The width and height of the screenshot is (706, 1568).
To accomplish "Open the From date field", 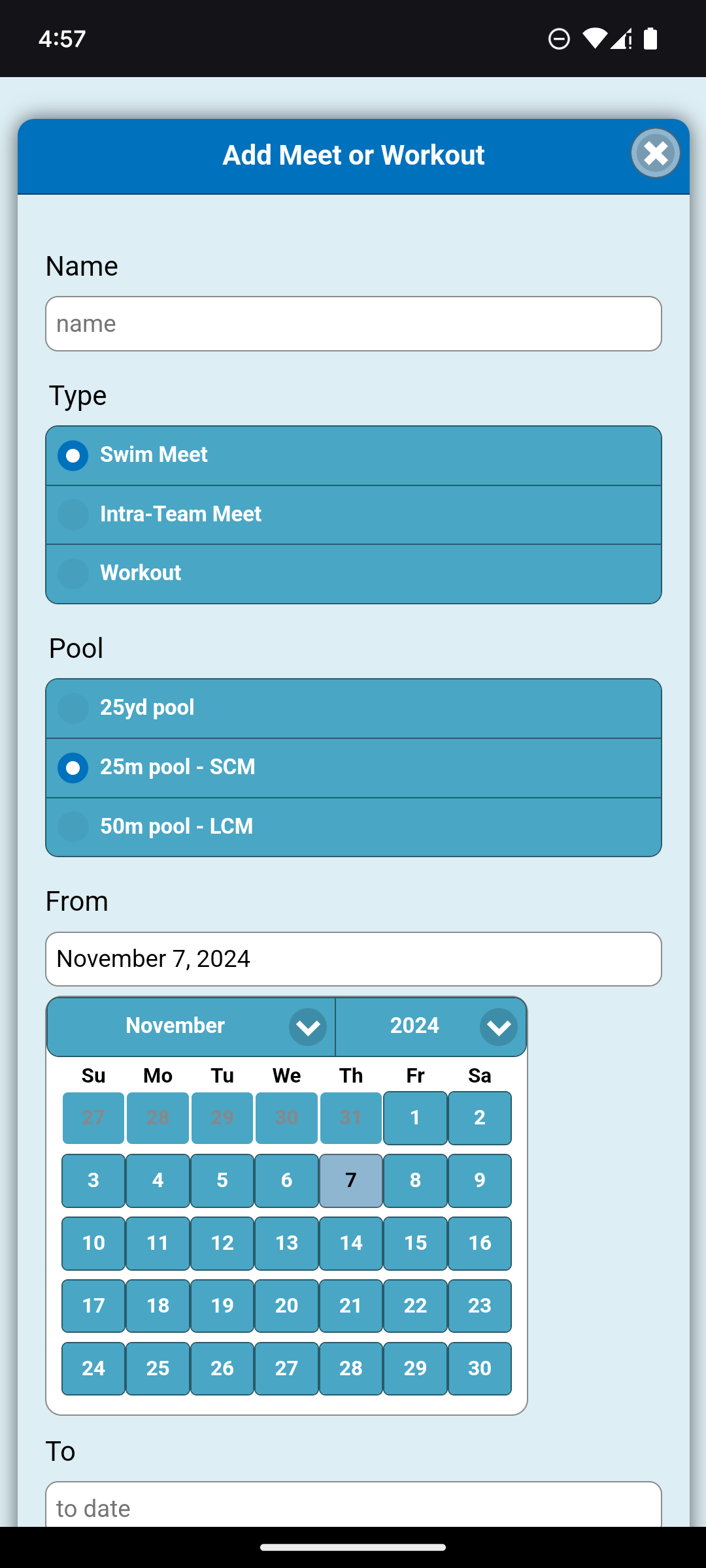I will tap(353, 959).
